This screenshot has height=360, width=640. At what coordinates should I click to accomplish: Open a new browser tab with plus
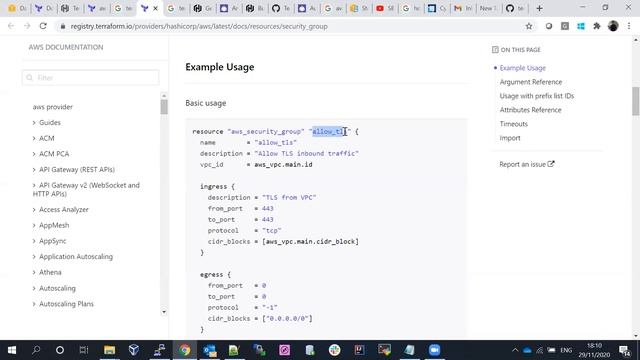tap(540, 8)
